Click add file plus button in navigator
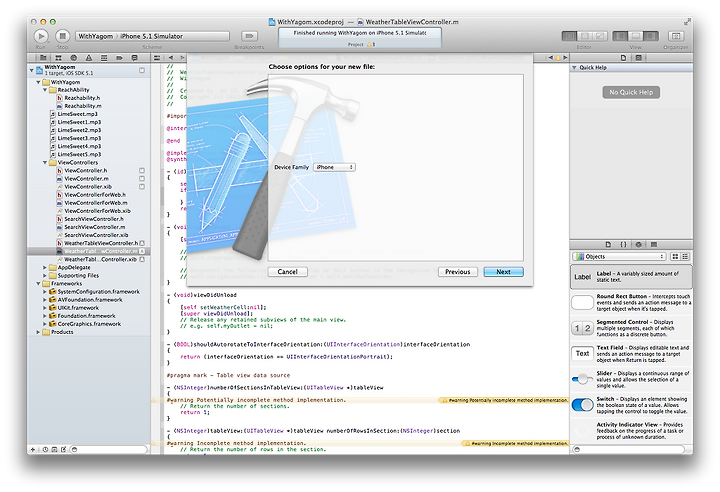The height and width of the screenshot is (492, 720). tap(33, 449)
